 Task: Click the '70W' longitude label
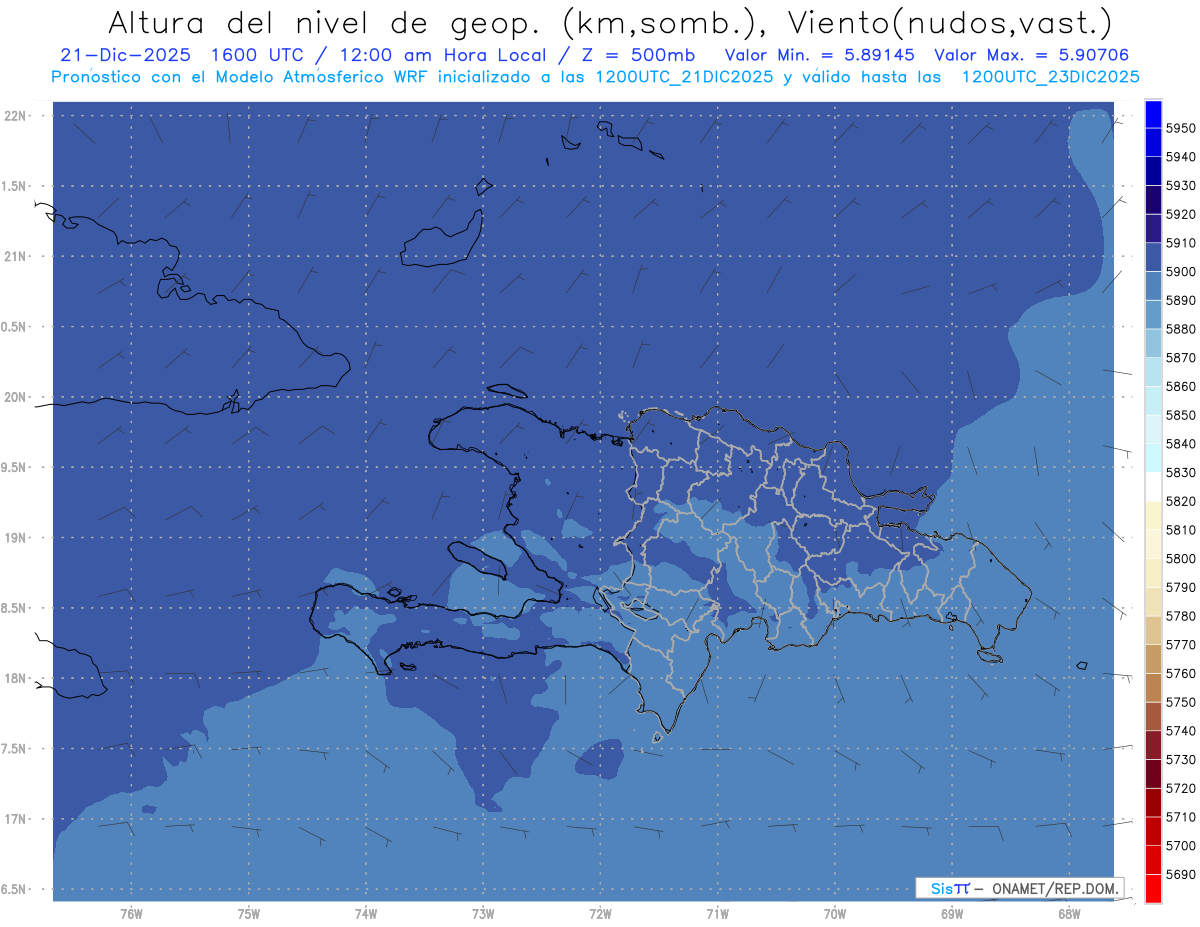pyautogui.click(x=834, y=914)
